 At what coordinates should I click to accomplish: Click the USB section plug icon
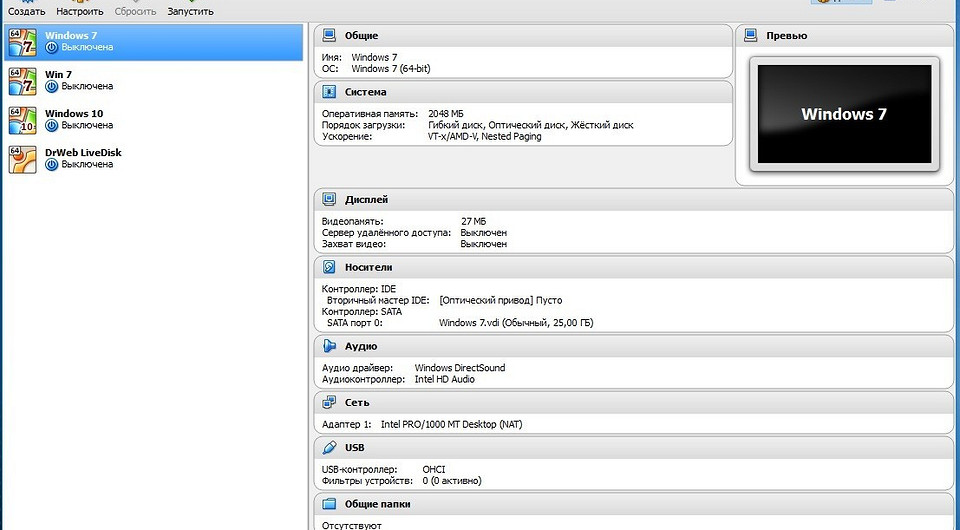[329, 447]
